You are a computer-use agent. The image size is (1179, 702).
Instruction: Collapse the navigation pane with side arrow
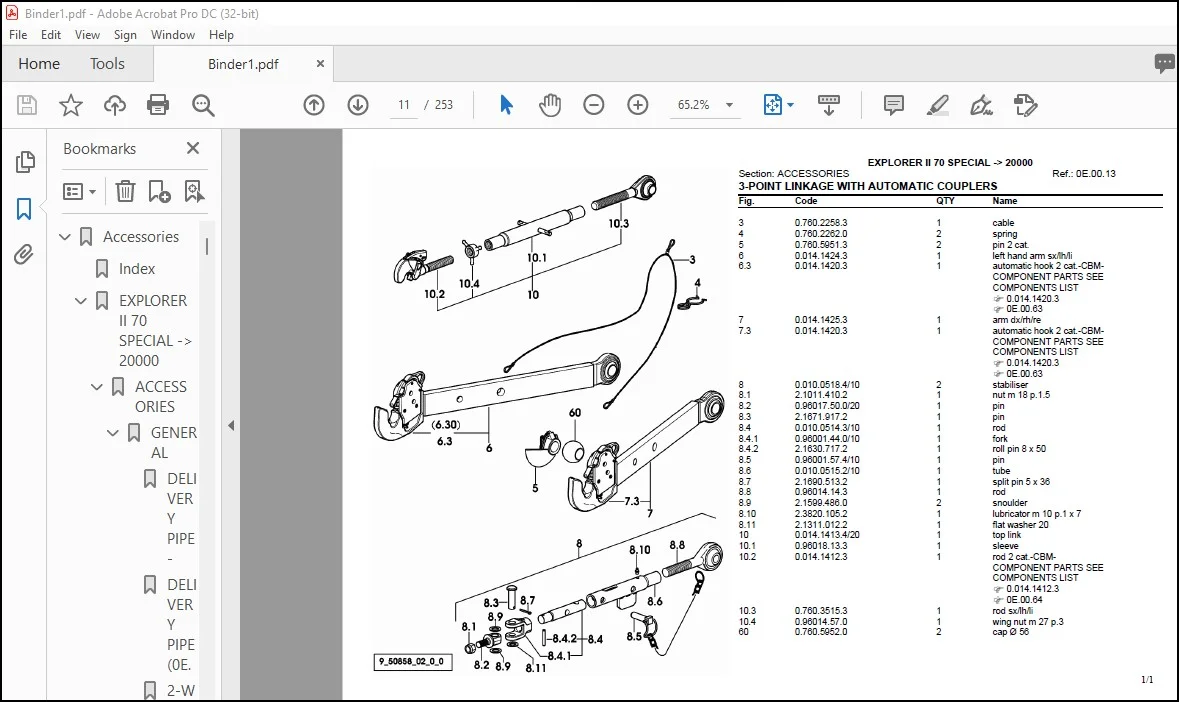[x=231, y=425]
